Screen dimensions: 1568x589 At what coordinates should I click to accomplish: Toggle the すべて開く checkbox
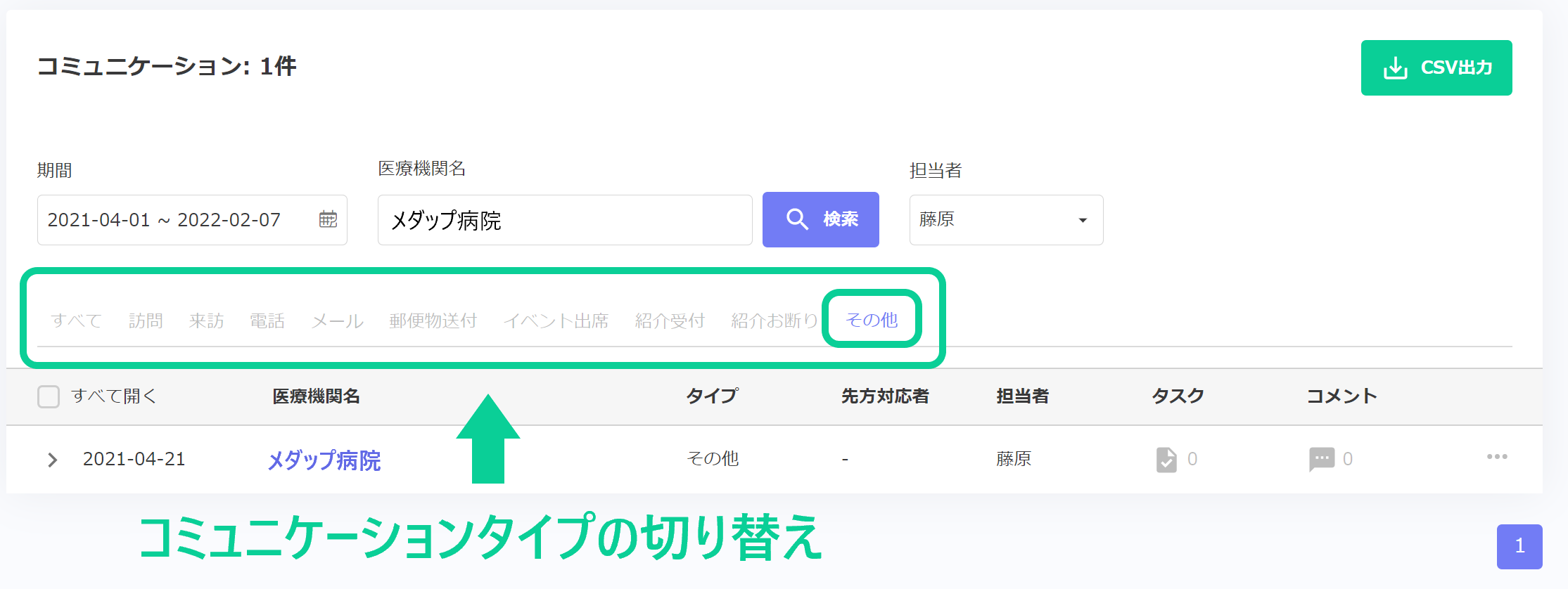click(49, 396)
